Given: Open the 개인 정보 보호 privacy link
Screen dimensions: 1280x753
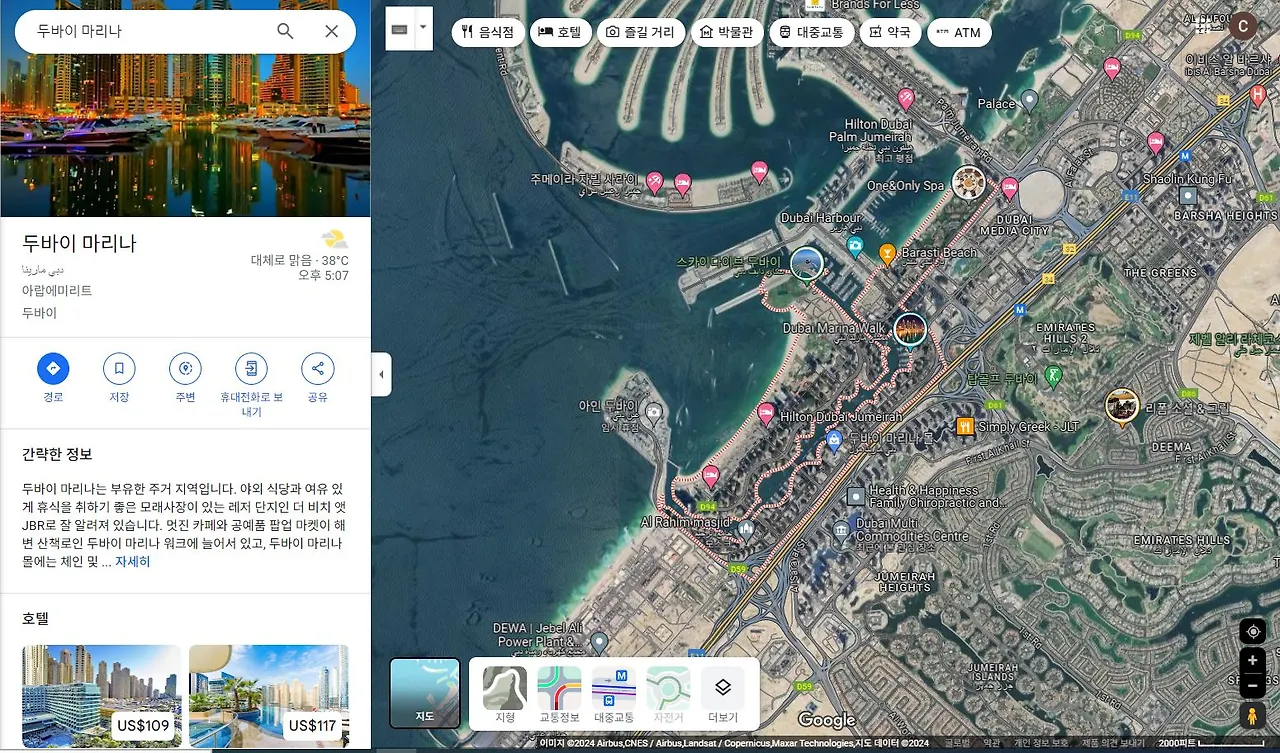Looking at the screenshot, I should [1041, 743].
